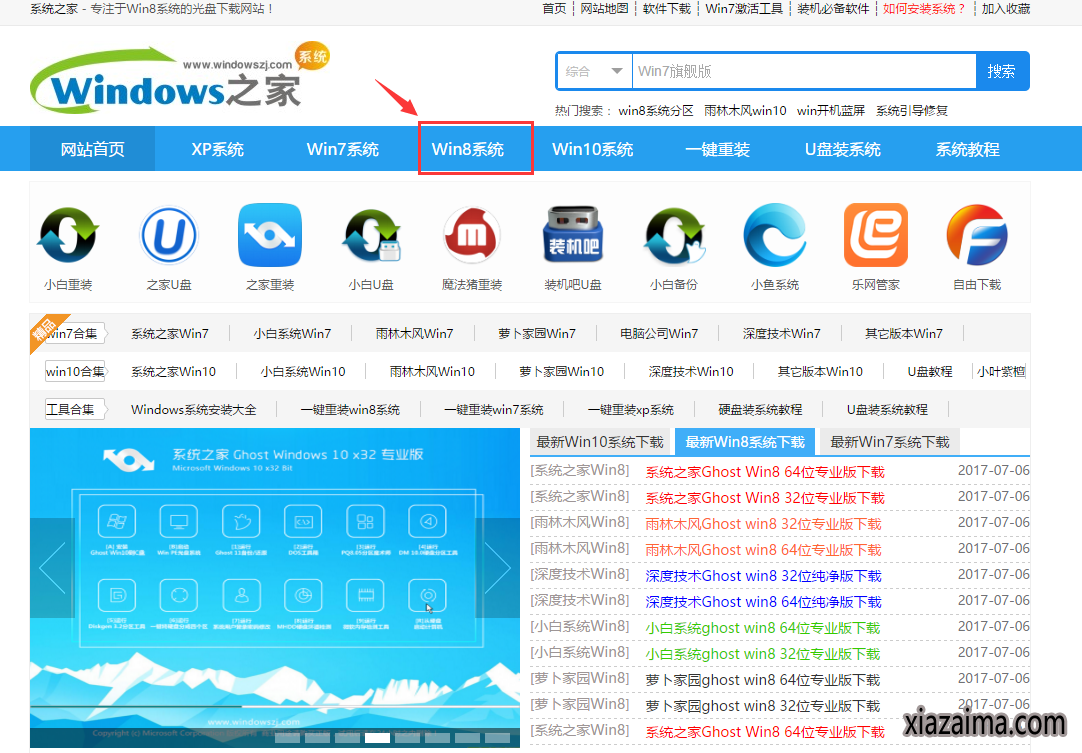Click the Ghost Windows 10 x32 banner image
The image size is (1082, 753).
click(275, 588)
